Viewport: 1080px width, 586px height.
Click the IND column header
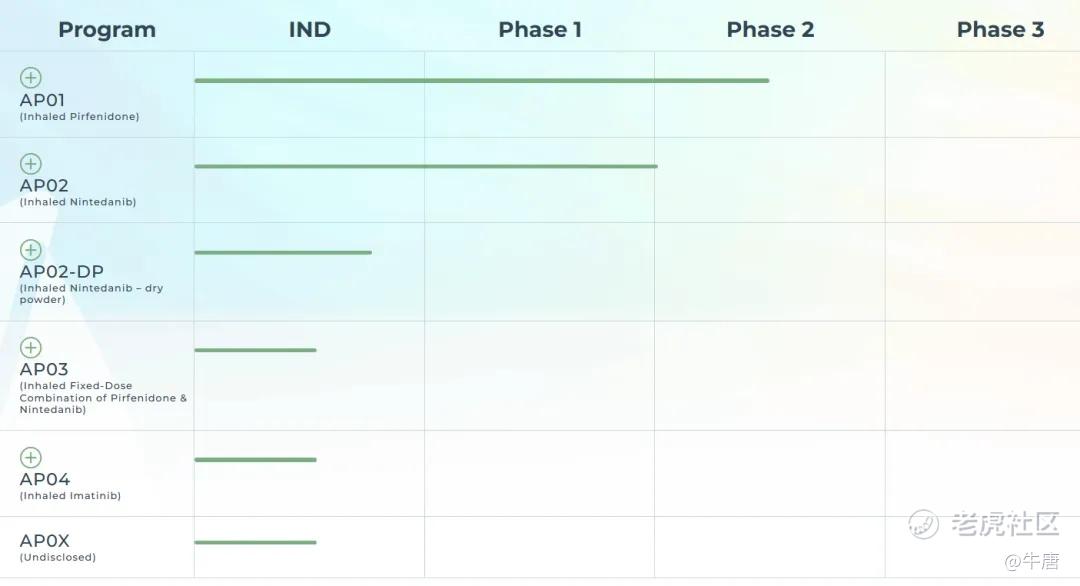point(310,30)
